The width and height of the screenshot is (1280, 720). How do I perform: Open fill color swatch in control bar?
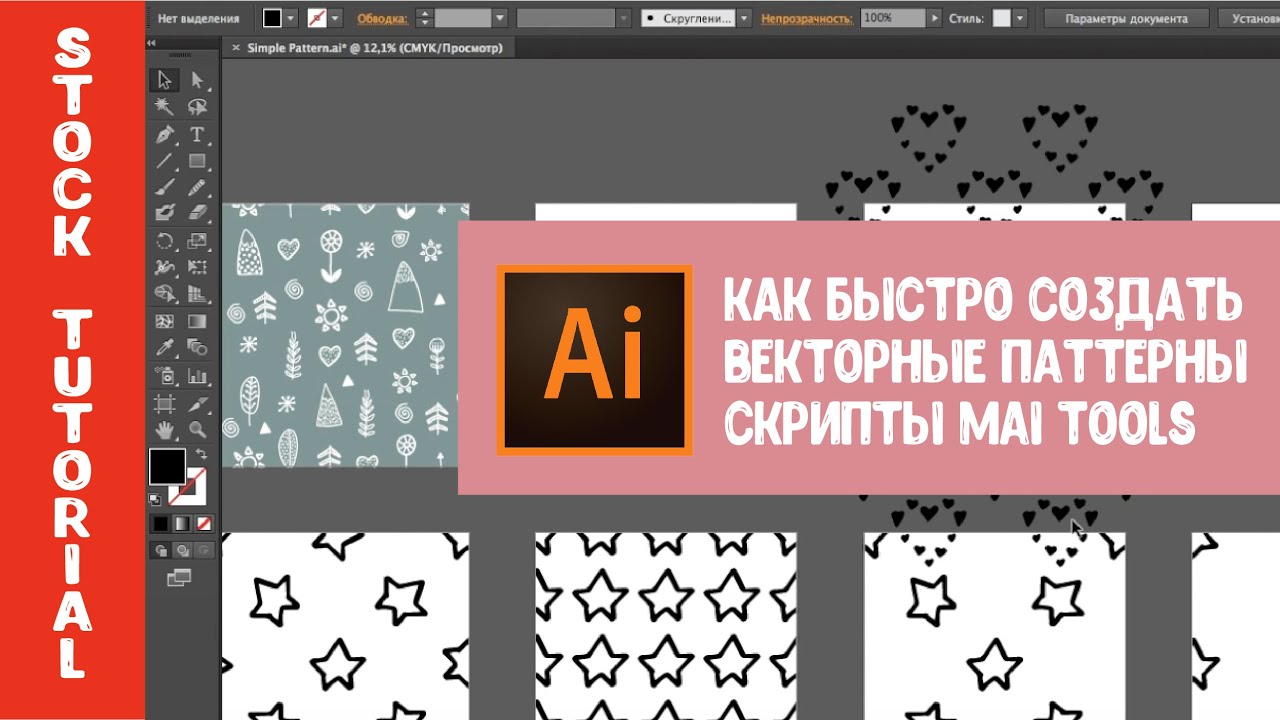(x=273, y=18)
